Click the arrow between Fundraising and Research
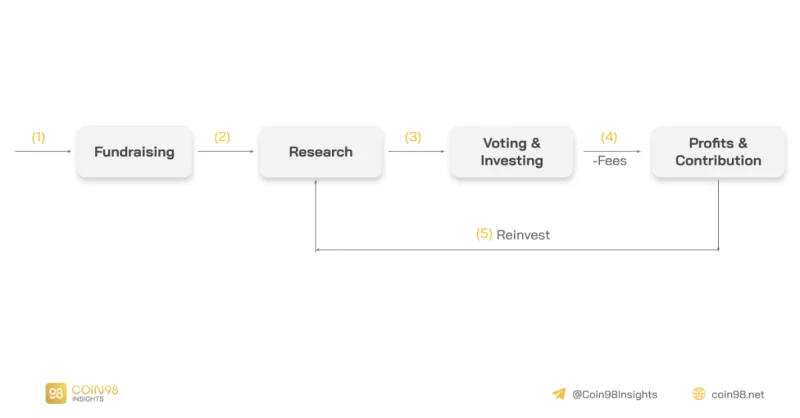 pos(226,152)
